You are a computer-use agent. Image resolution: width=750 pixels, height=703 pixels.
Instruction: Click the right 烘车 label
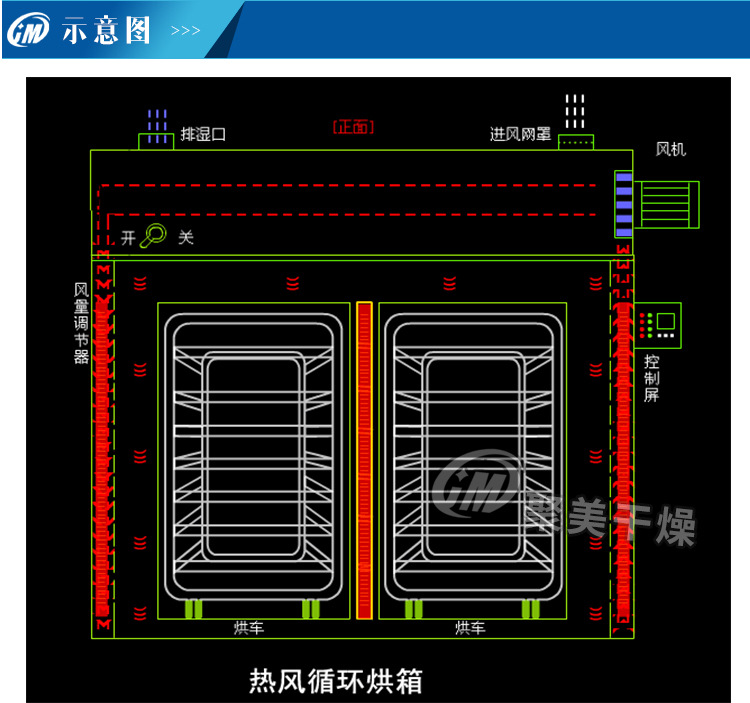(x=470, y=627)
